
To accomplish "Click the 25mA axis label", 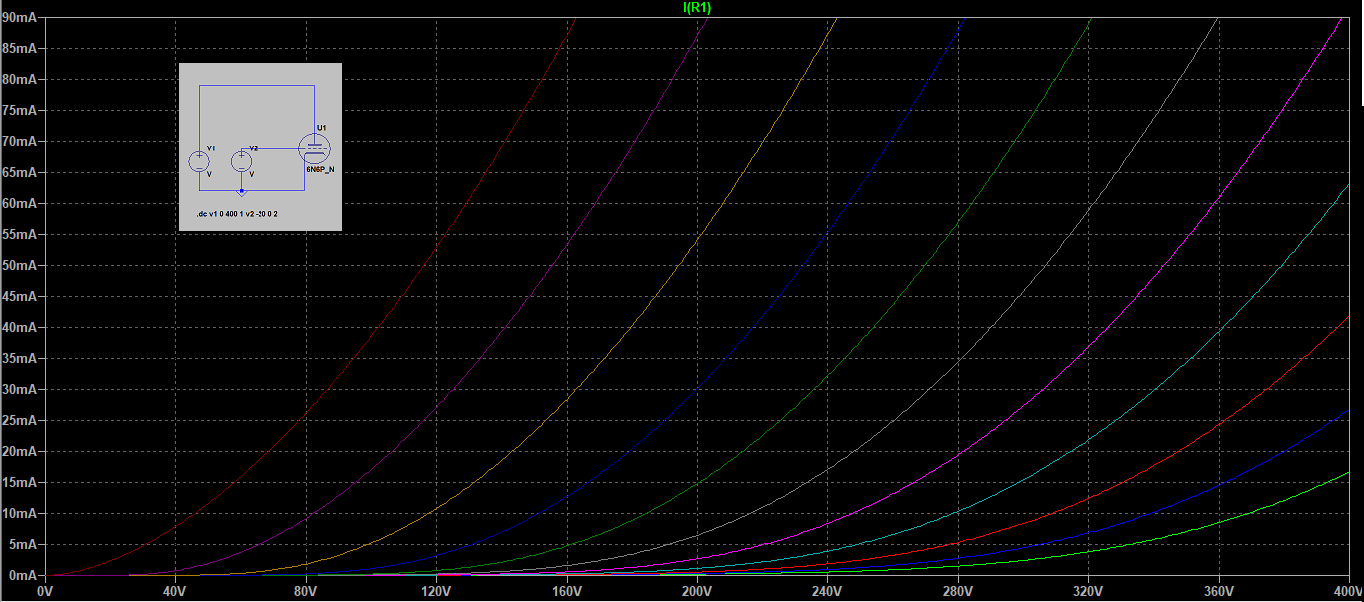I will point(19,420).
